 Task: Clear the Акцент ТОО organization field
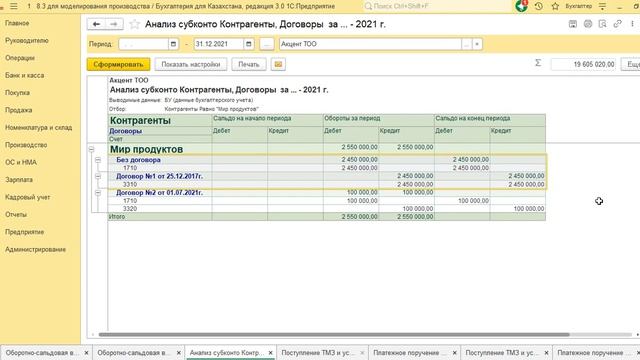point(477,44)
